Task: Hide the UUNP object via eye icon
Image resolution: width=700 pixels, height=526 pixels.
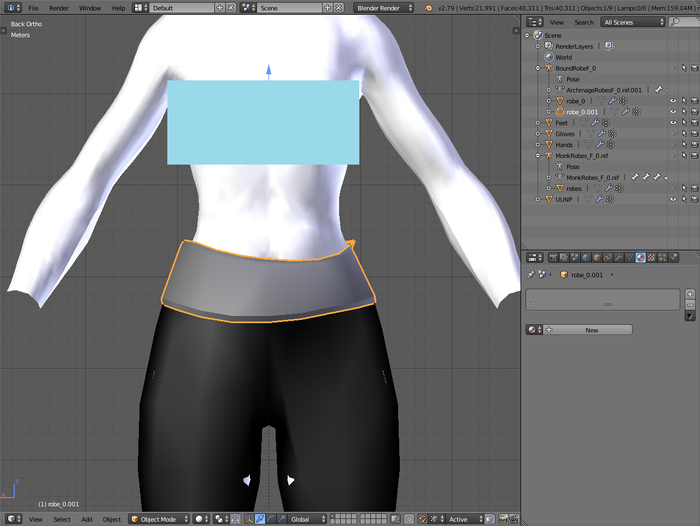Action: [672, 199]
